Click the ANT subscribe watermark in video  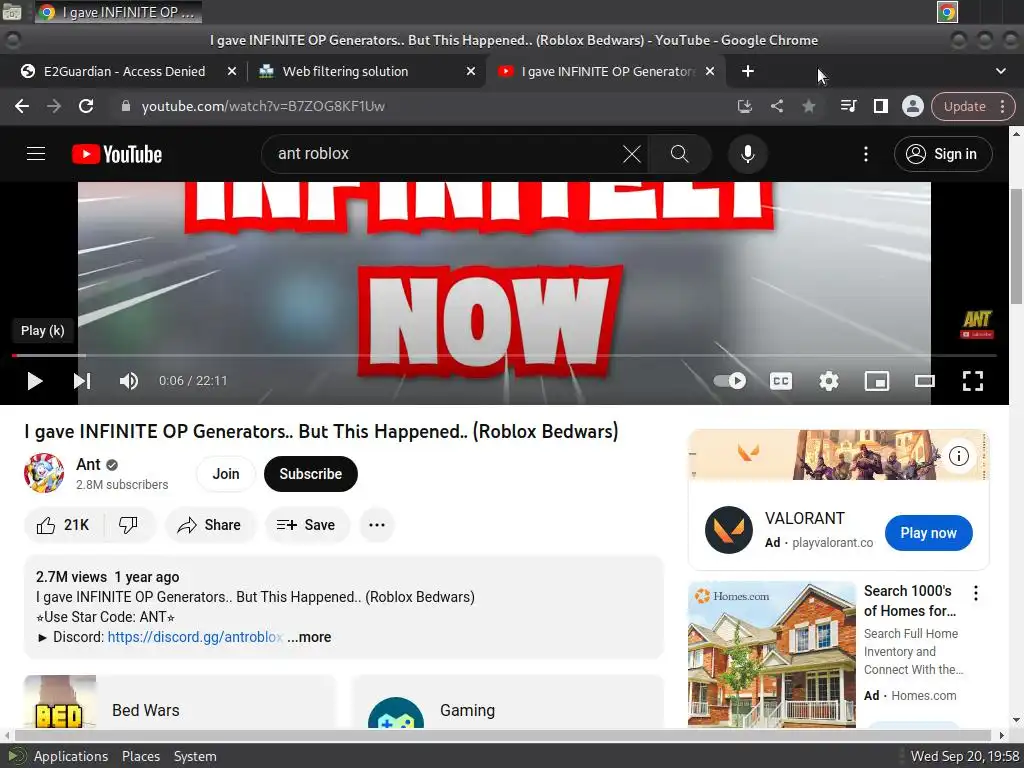[977, 324]
